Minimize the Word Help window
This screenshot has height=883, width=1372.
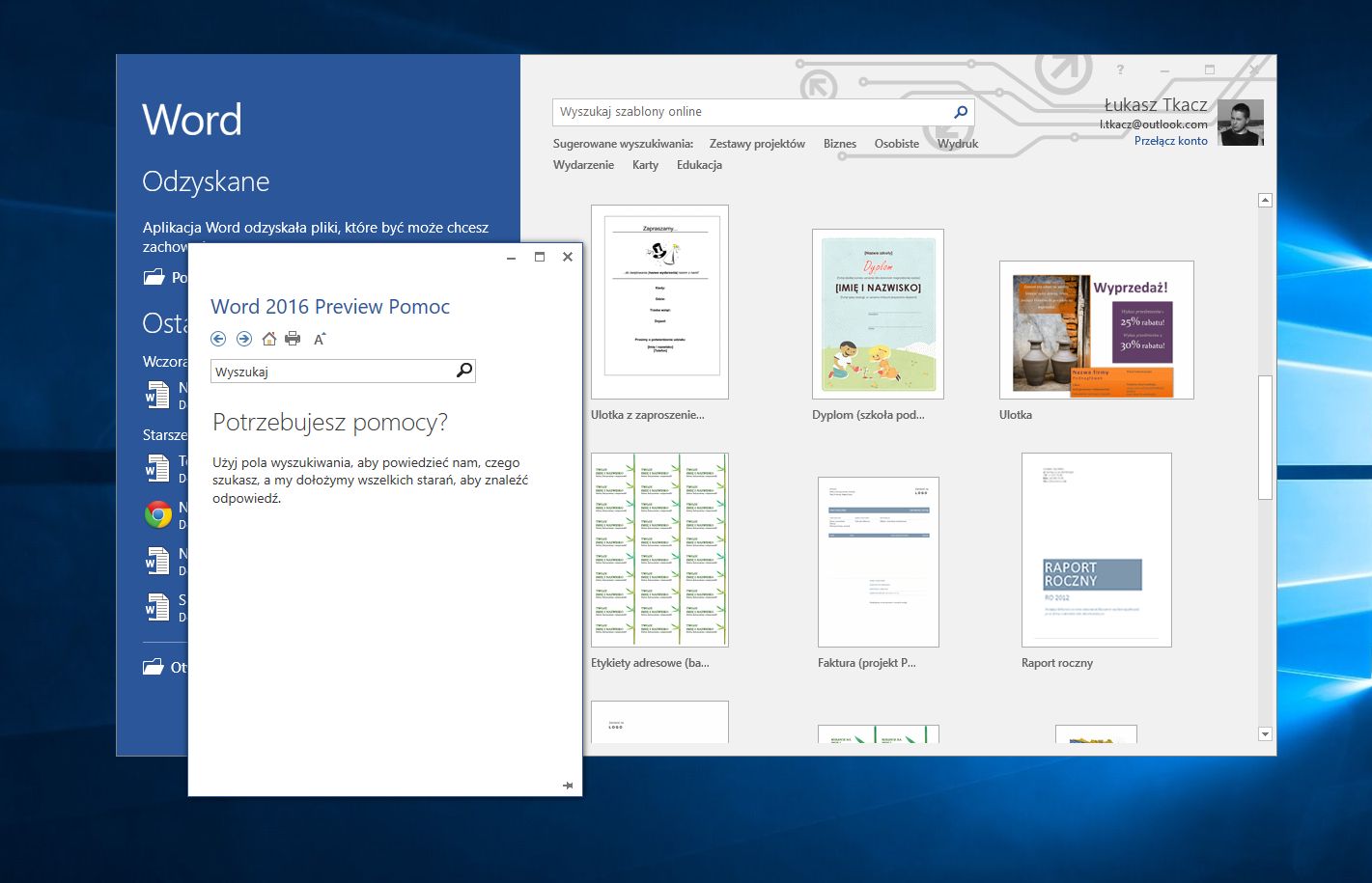(512, 257)
